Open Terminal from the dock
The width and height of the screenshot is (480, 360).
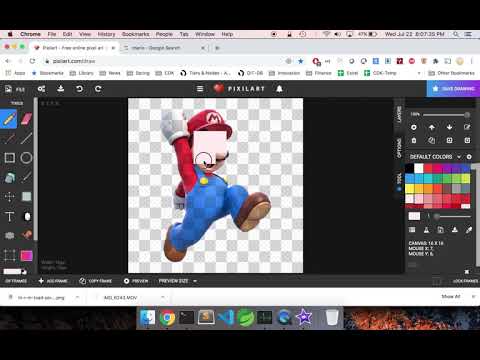186,318
